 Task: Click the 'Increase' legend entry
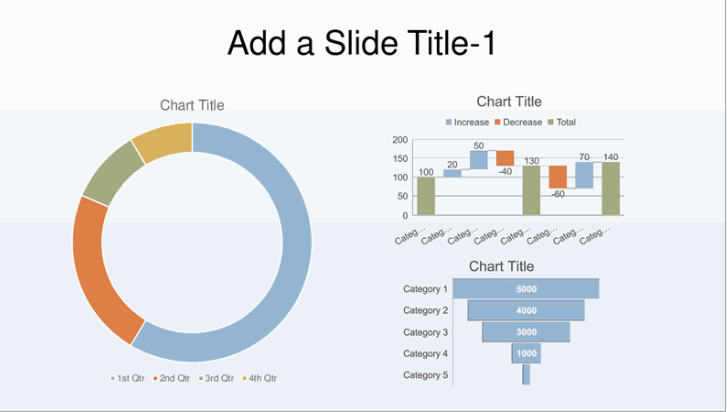pyautogui.click(x=470, y=122)
